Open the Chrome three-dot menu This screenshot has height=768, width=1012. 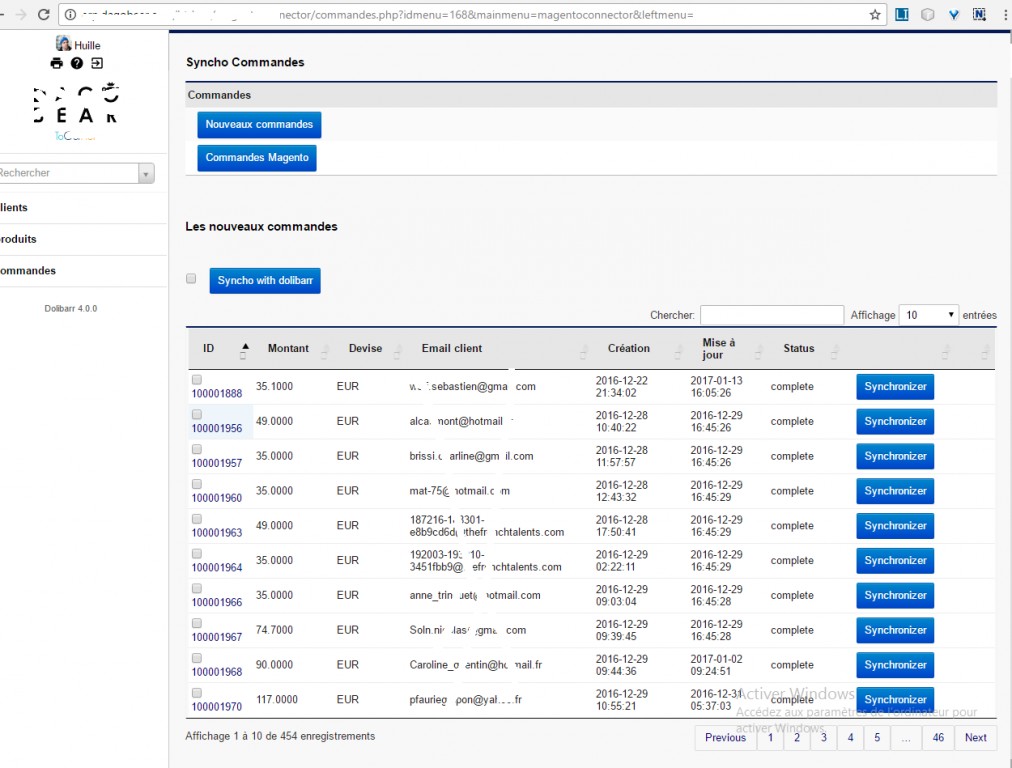pyautogui.click(x=1003, y=15)
